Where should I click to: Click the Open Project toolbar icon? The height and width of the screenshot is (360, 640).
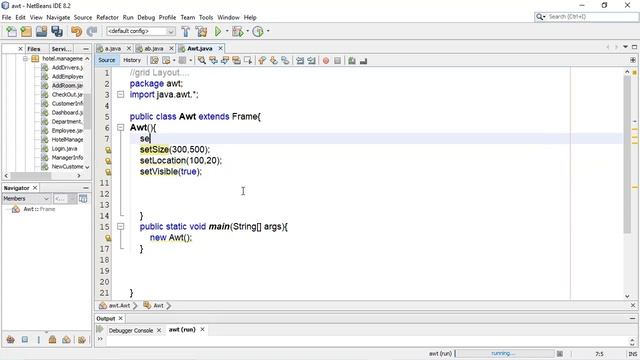coord(42,31)
